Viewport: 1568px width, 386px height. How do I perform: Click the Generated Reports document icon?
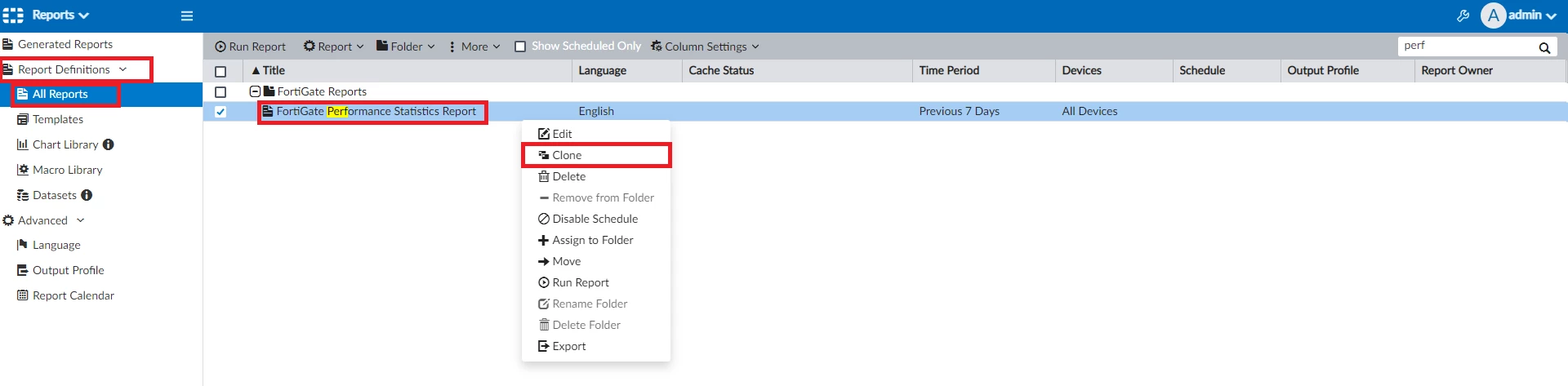pos(8,44)
